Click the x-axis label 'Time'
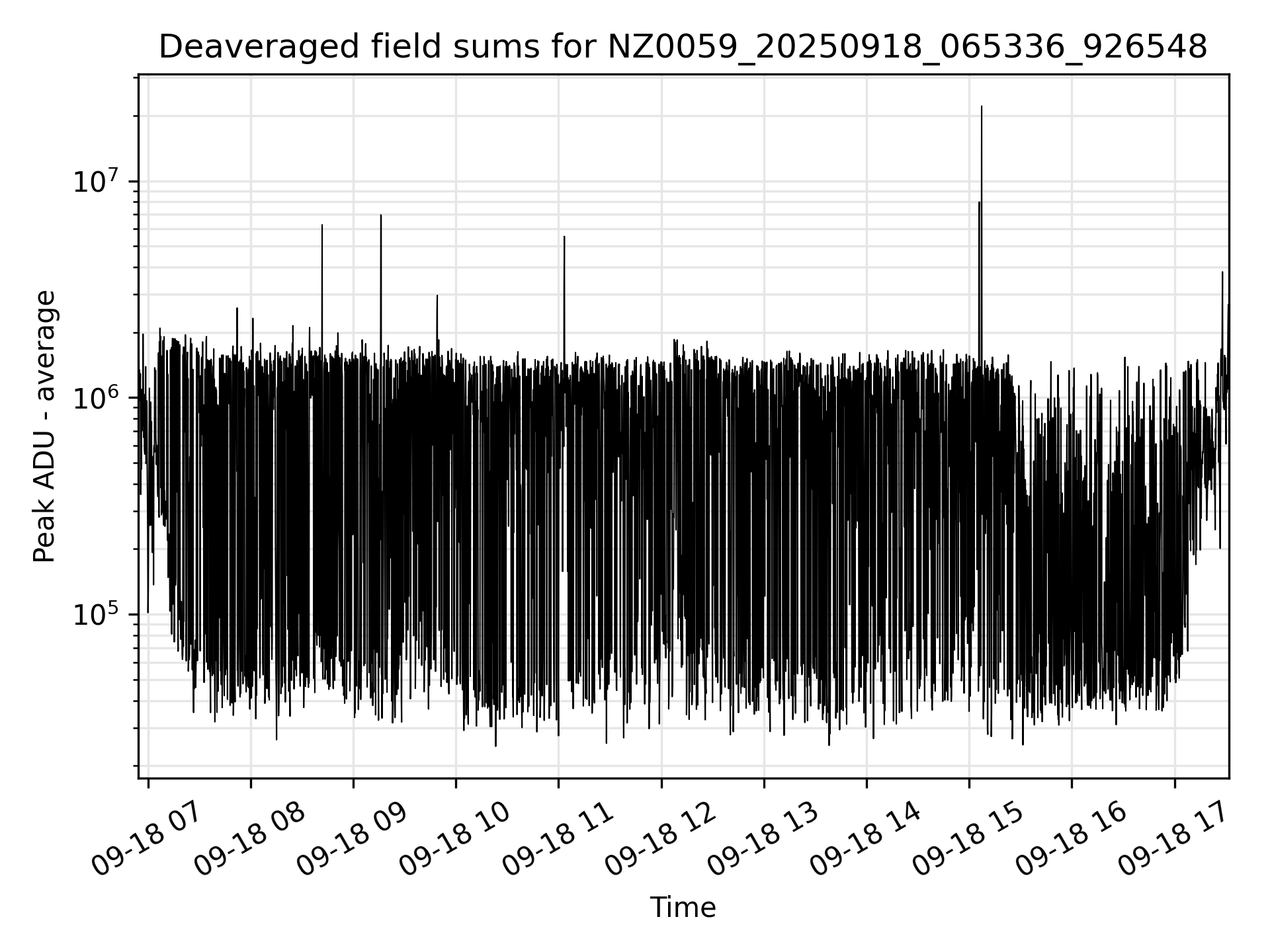1270x952 pixels. click(x=683, y=908)
